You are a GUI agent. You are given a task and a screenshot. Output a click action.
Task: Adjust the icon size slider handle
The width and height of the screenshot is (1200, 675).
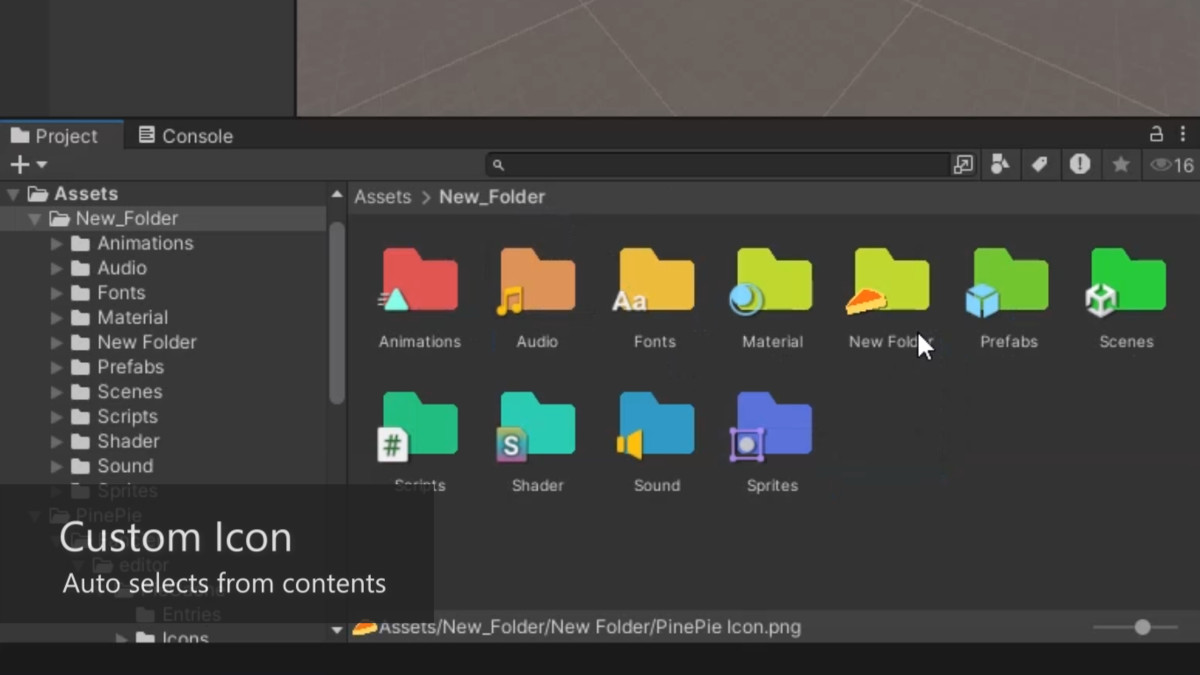[1142, 628]
